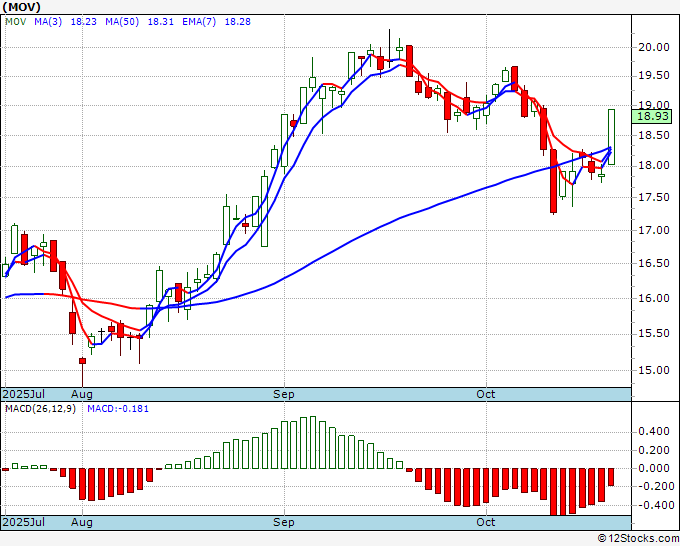Click the 0.000 MACD axis label
Screen dimensions: 680x546
tap(654, 468)
